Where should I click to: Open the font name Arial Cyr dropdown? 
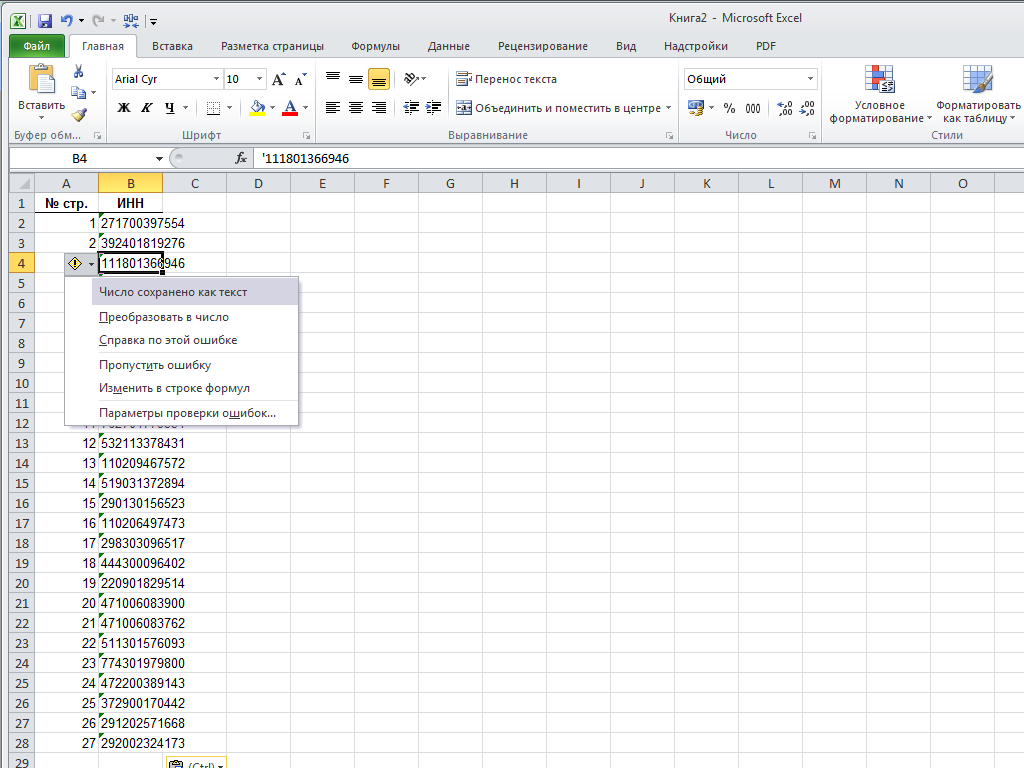pos(216,79)
